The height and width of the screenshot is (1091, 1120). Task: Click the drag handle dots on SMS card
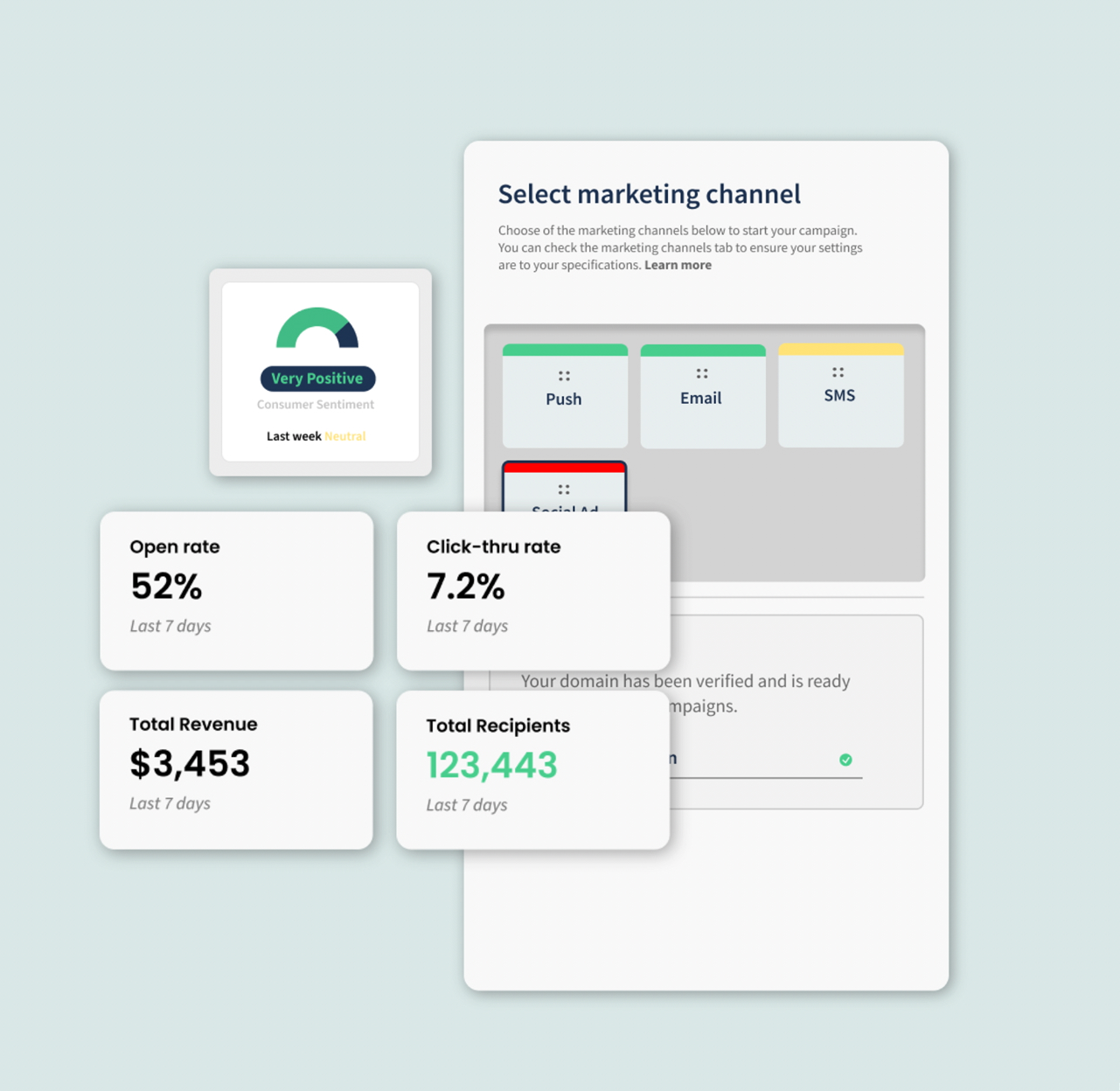coord(838,372)
